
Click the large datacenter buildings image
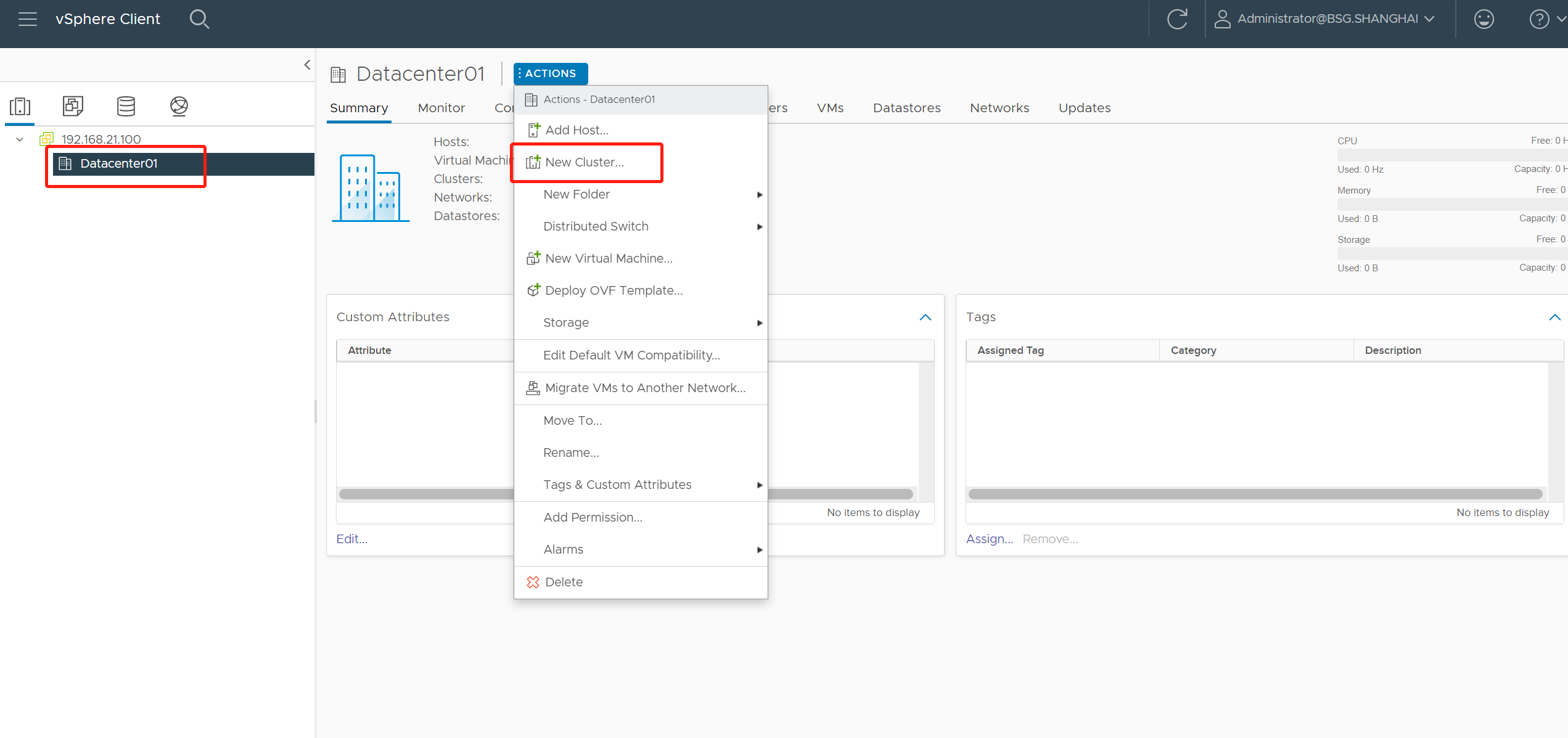[x=371, y=188]
